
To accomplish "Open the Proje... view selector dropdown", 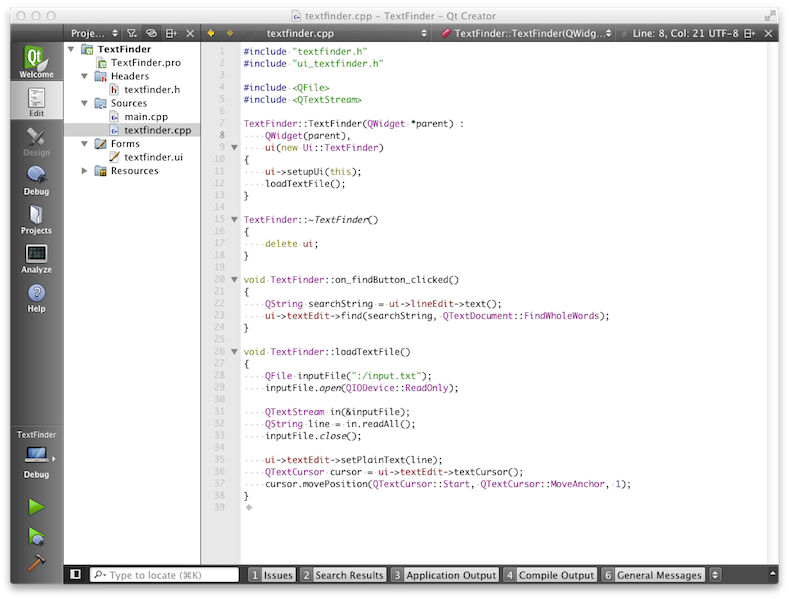I will point(94,33).
